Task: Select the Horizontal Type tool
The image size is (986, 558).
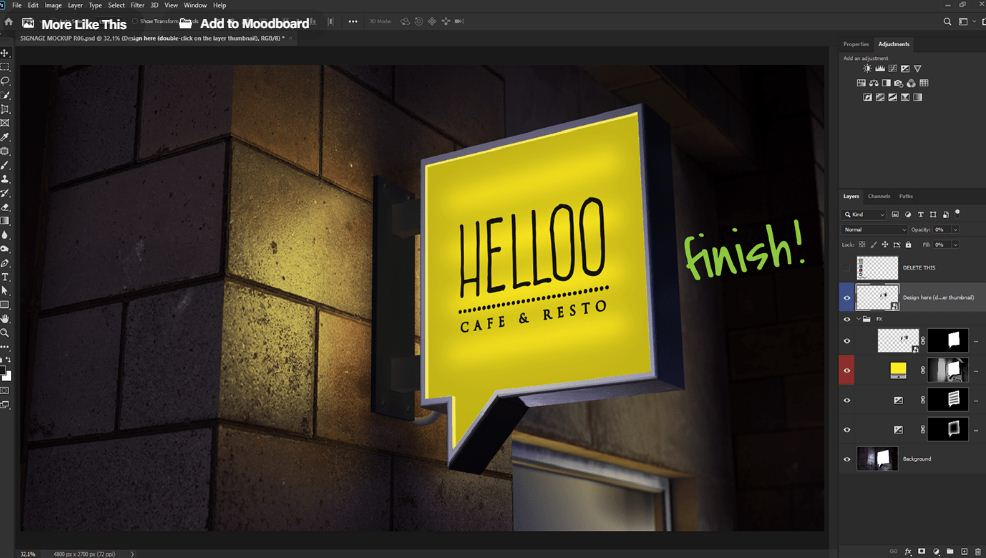Action: click(x=5, y=277)
